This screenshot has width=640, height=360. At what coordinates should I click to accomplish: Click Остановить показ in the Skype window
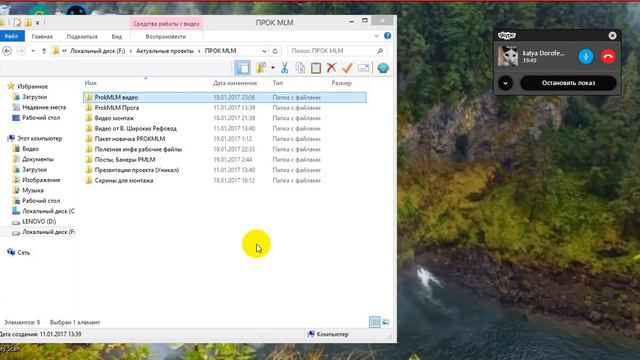coord(568,83)
